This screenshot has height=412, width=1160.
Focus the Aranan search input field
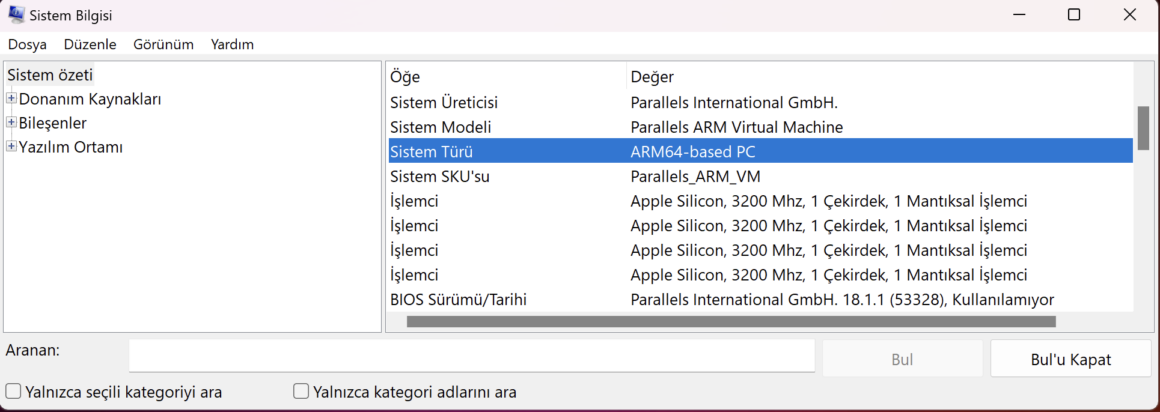pos(471,356)
